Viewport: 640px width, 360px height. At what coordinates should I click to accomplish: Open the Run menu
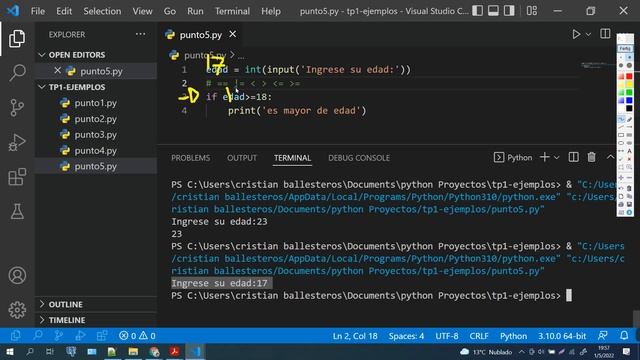coord(195,11)
